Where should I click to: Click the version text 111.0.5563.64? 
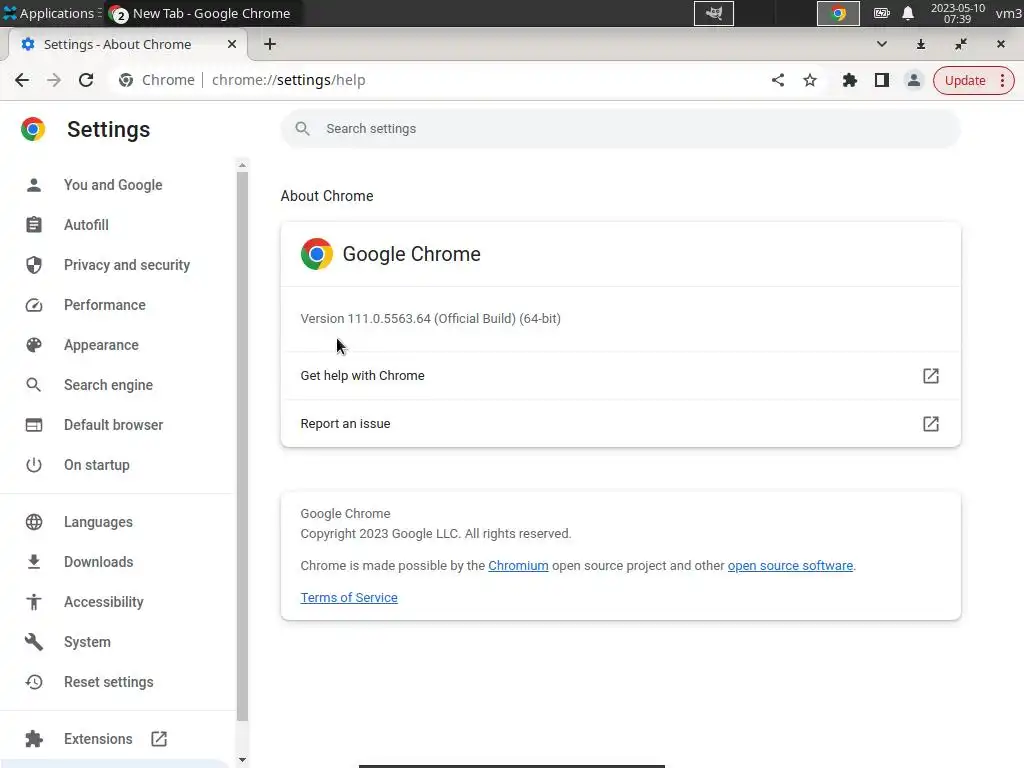(x=389, y=319)
